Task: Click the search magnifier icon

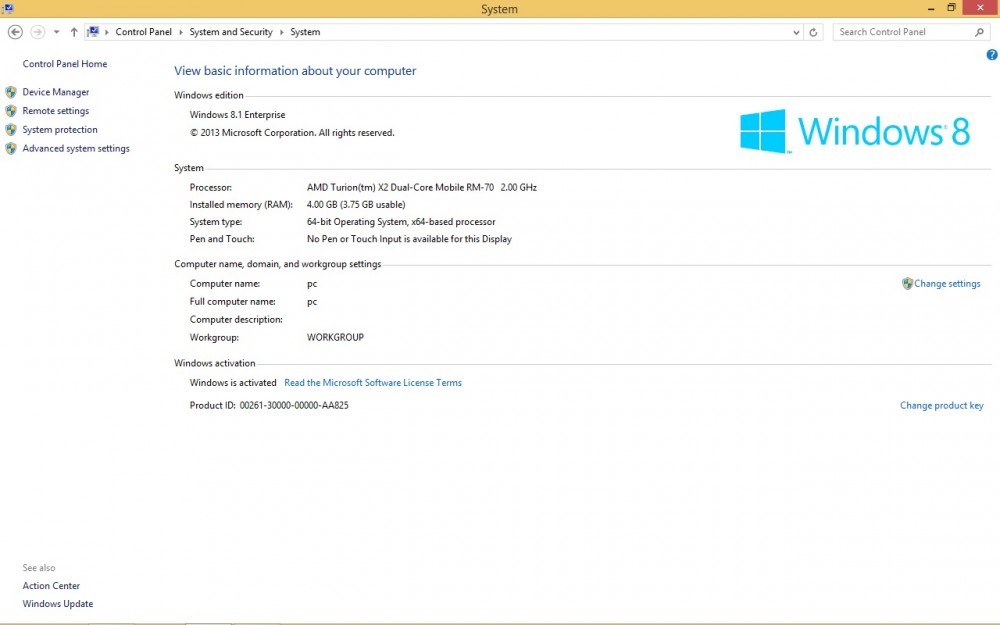Action: point(980,32)
